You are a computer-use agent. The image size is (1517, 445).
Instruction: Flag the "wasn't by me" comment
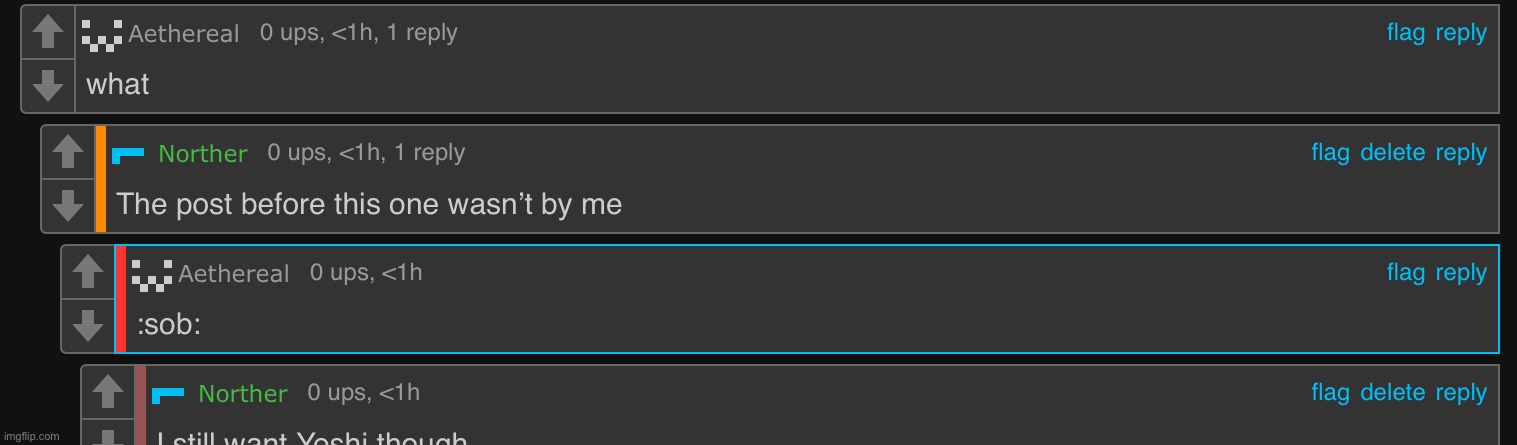point(1330,153)
